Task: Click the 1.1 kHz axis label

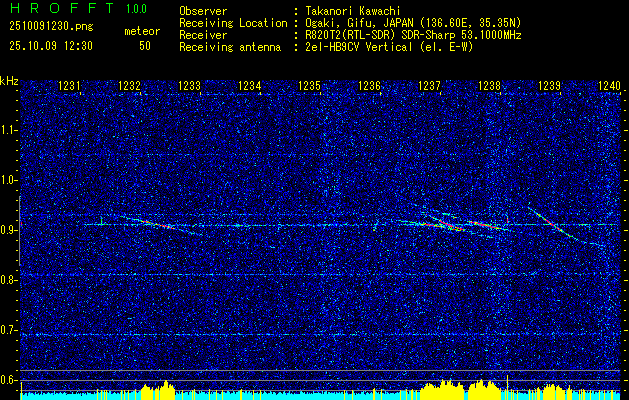Action: pos(8,130)
